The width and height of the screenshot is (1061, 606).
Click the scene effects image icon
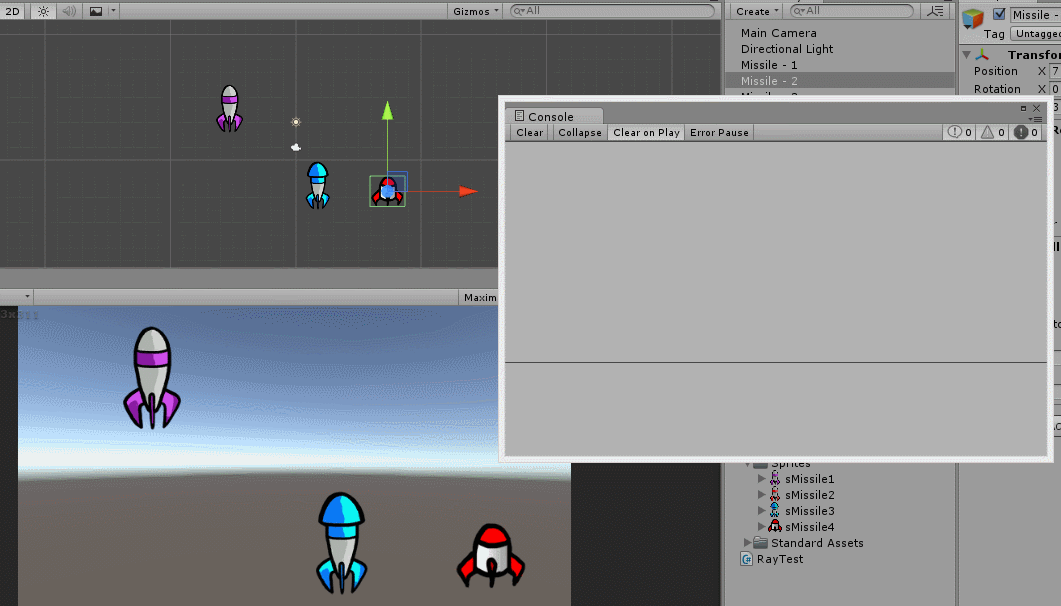click(x=94, y=11)
